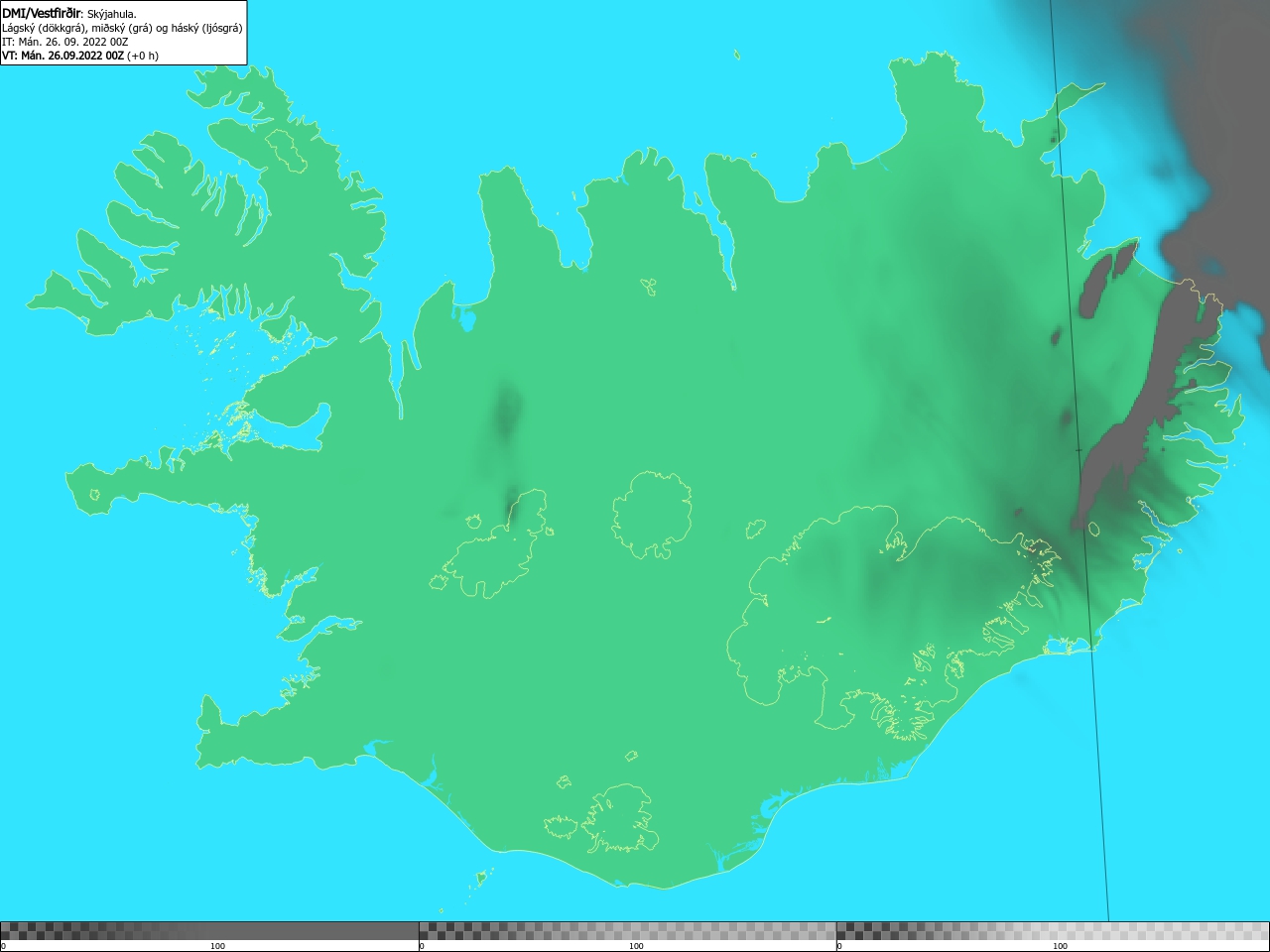1270x952 pixels.
Task: Click the "DMI/Vestfirðir: Skýjahula." title text
Action: [69, 14]
